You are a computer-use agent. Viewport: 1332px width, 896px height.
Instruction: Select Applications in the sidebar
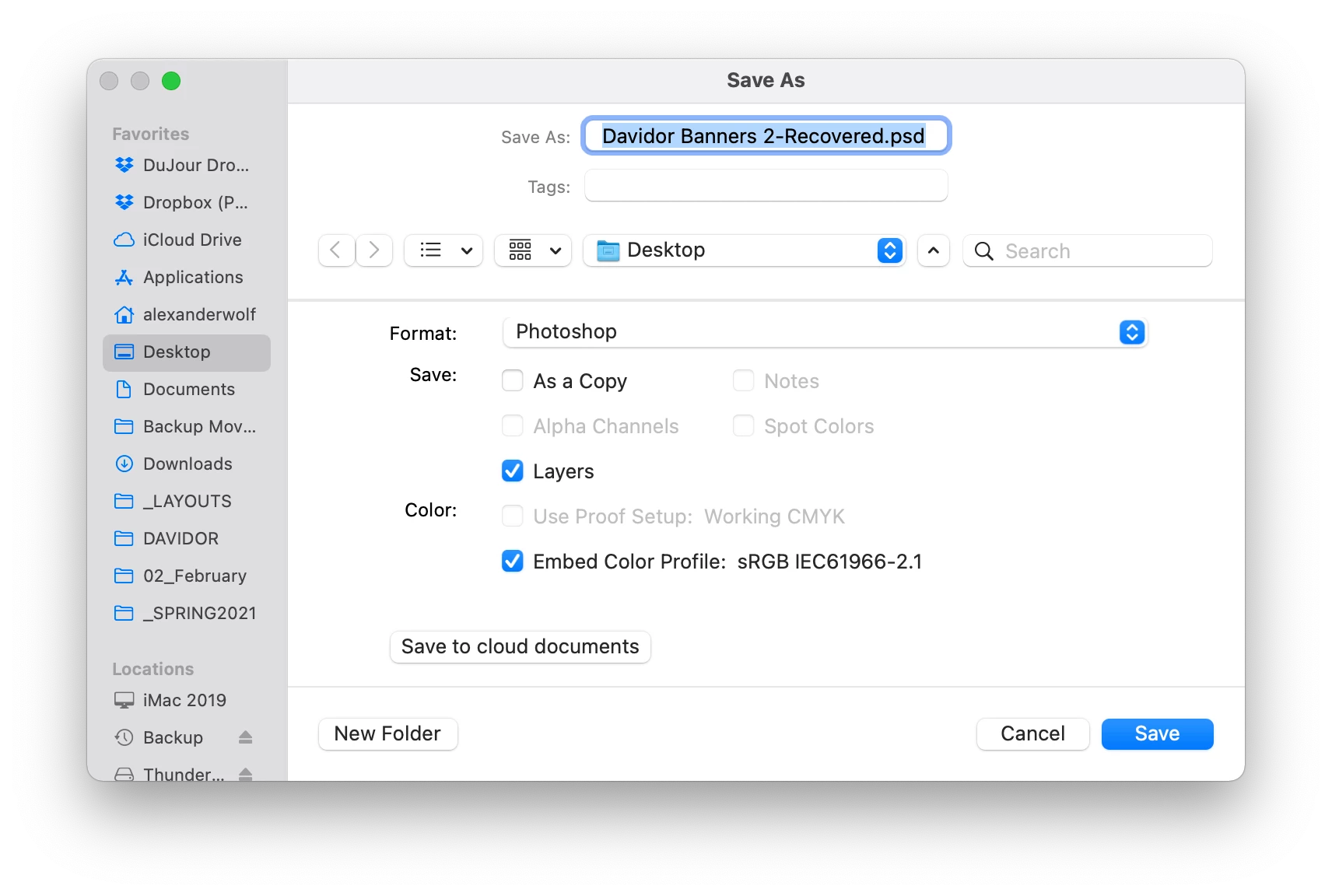click(x=187, y=277)
